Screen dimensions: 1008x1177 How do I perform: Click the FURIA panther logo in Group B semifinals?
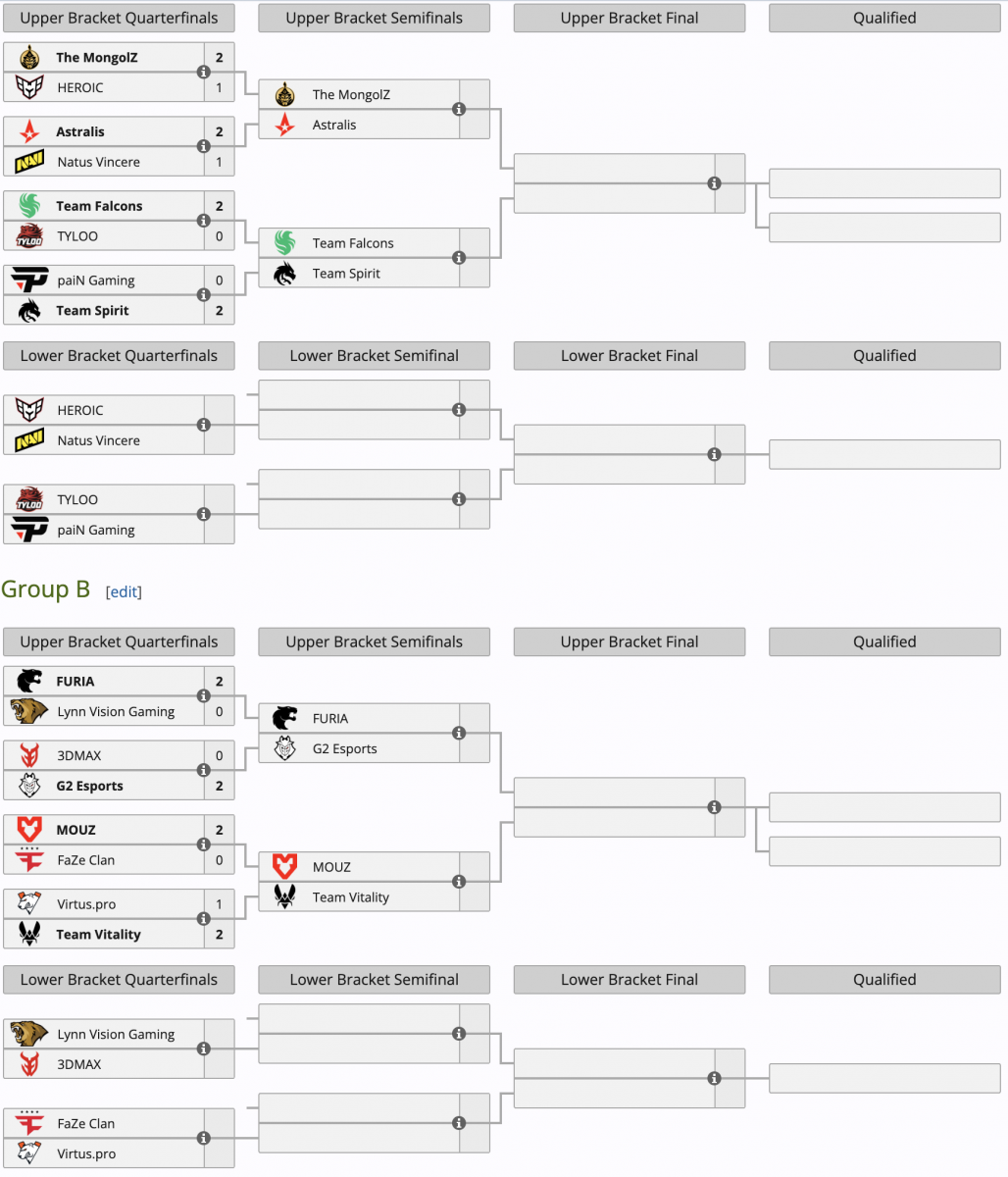(284, 718)
